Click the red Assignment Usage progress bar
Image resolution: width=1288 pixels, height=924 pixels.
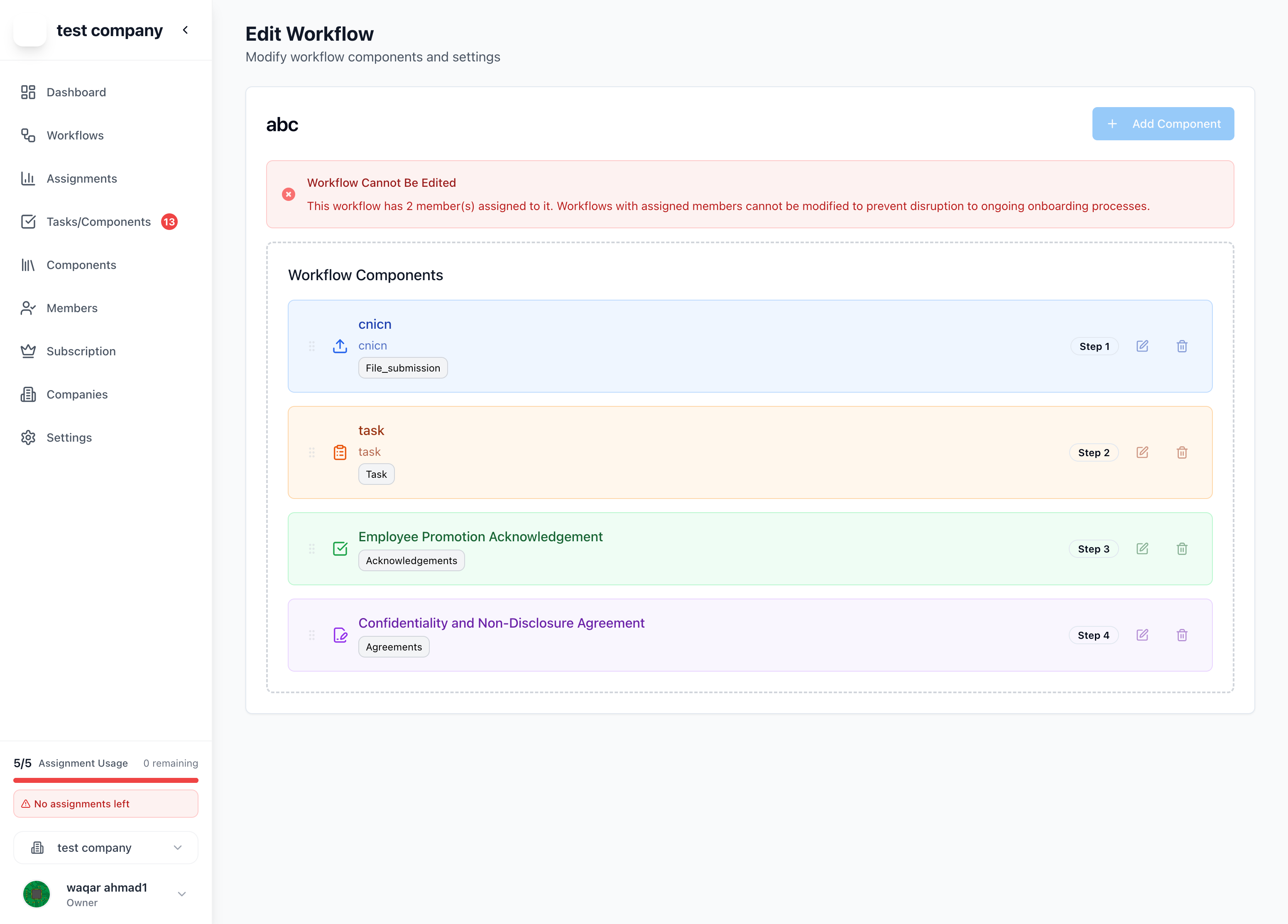click(x=105, y=781)
